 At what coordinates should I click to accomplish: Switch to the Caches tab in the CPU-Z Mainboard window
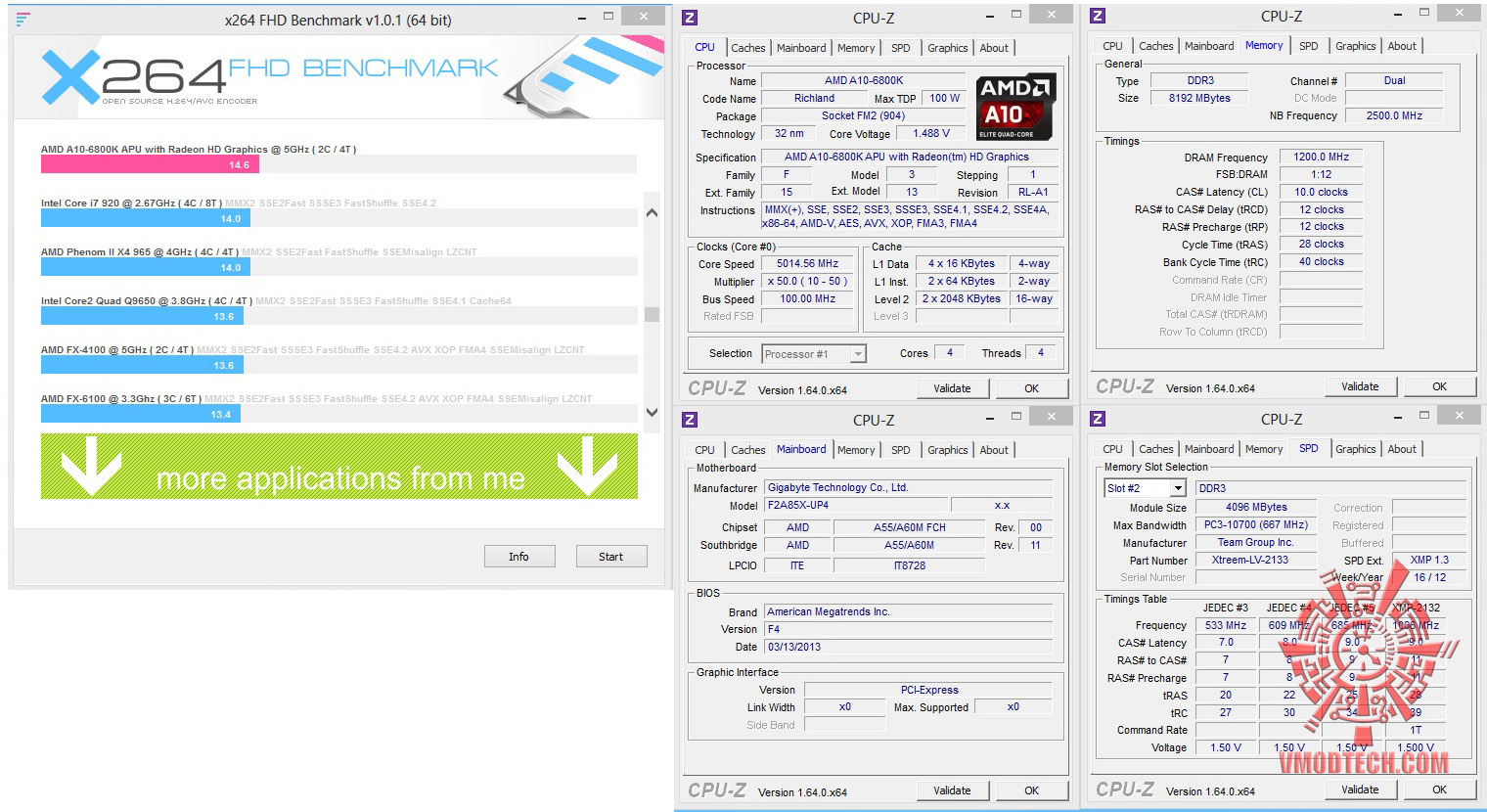coord(748,450)
